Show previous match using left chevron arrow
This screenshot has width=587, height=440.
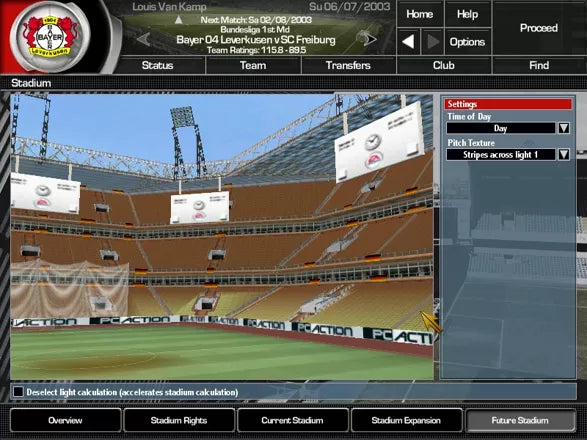[x=144, y=39]
